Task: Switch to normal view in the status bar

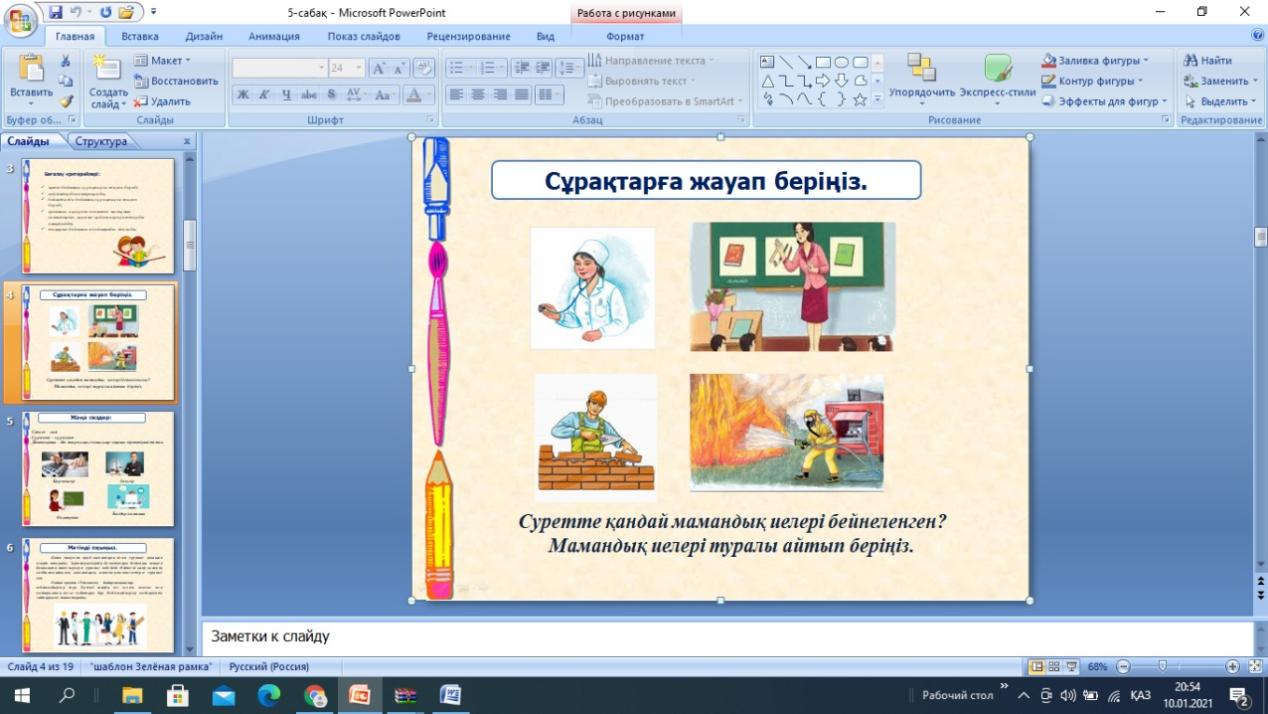Action: (x=1037, y=666)
